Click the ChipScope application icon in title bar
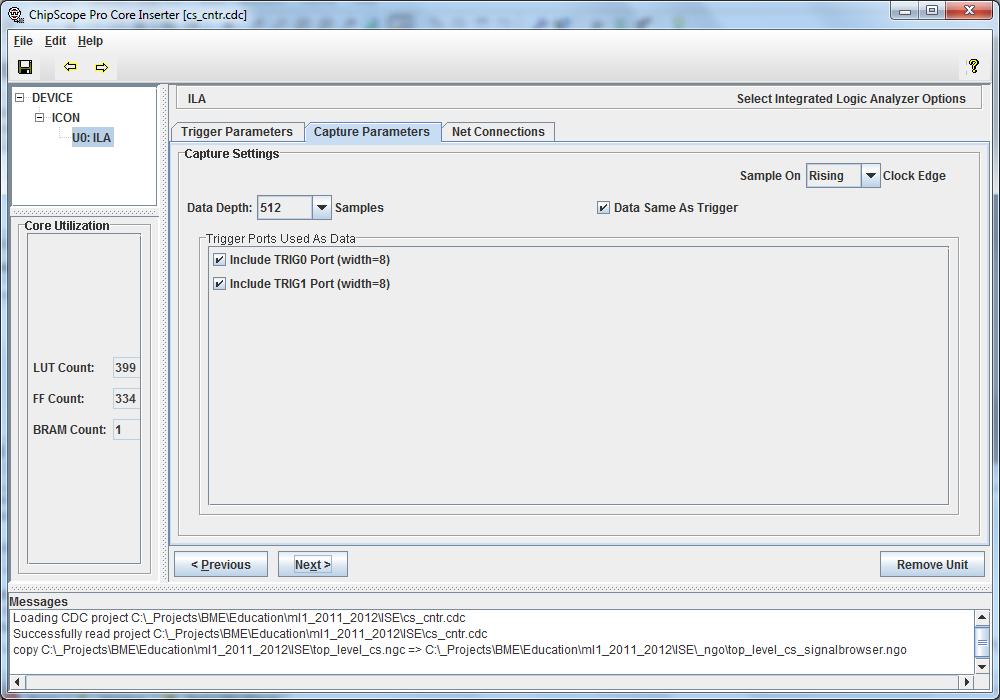Screen dimensions: 1000x700 point(15,13)
